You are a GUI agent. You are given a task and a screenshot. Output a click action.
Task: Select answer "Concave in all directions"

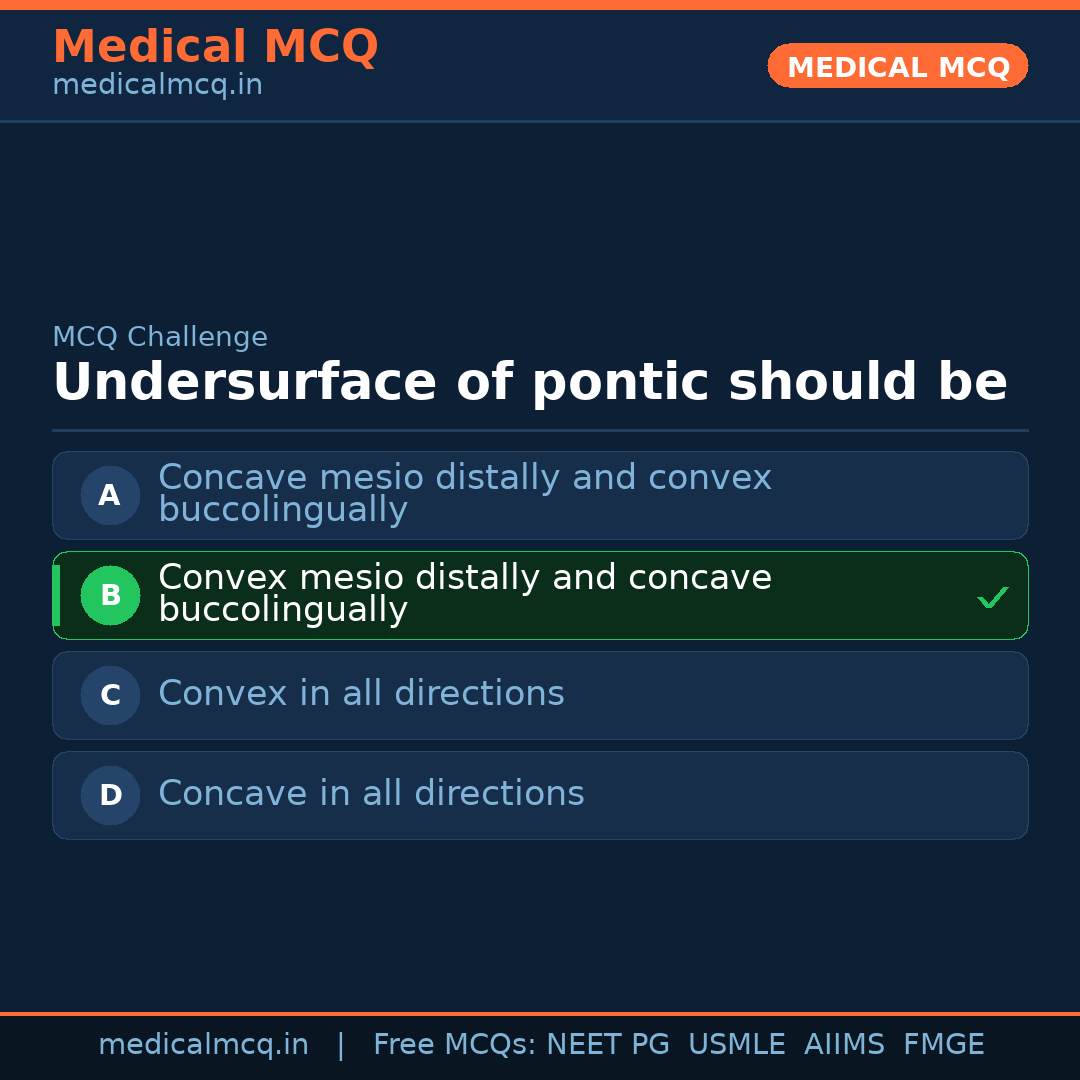point(371,794)
